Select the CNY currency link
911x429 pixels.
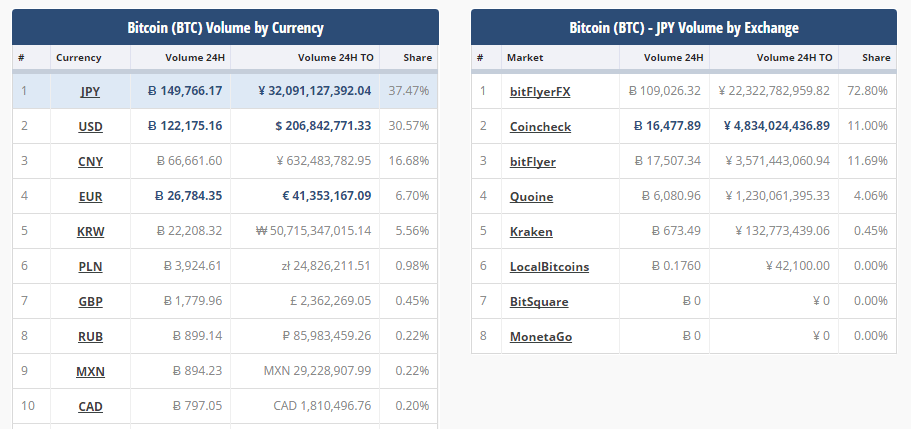90,162
